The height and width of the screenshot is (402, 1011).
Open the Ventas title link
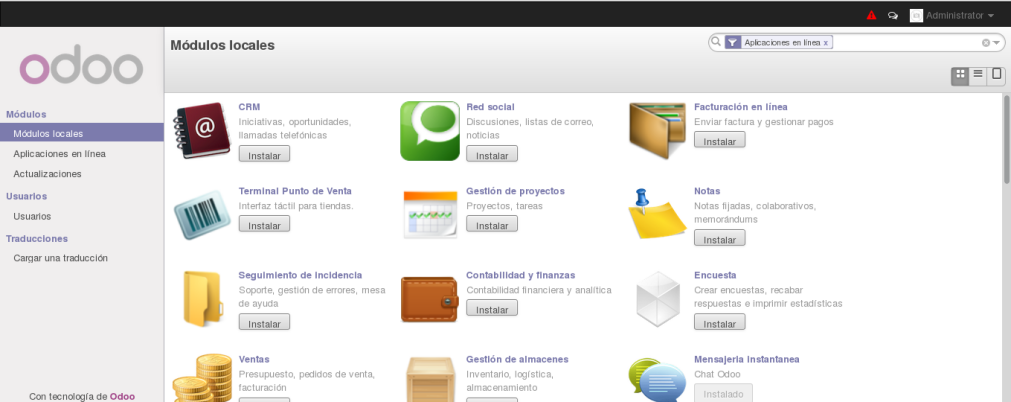pos(254,359)
